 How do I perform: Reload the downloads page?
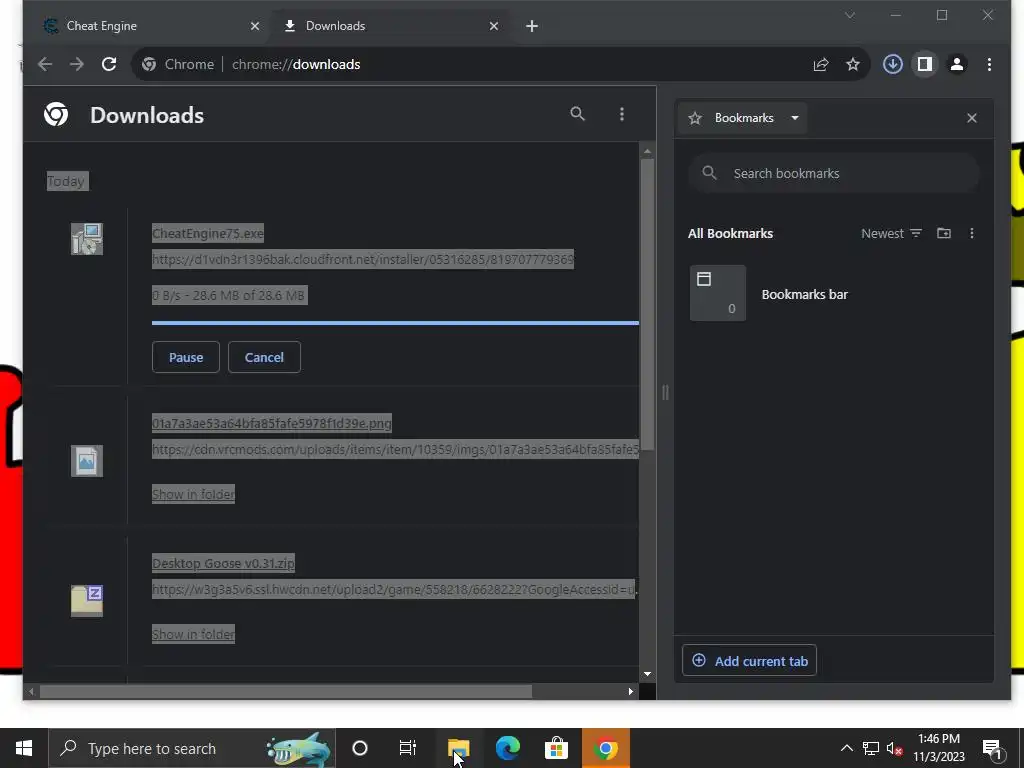coord(109,64)
